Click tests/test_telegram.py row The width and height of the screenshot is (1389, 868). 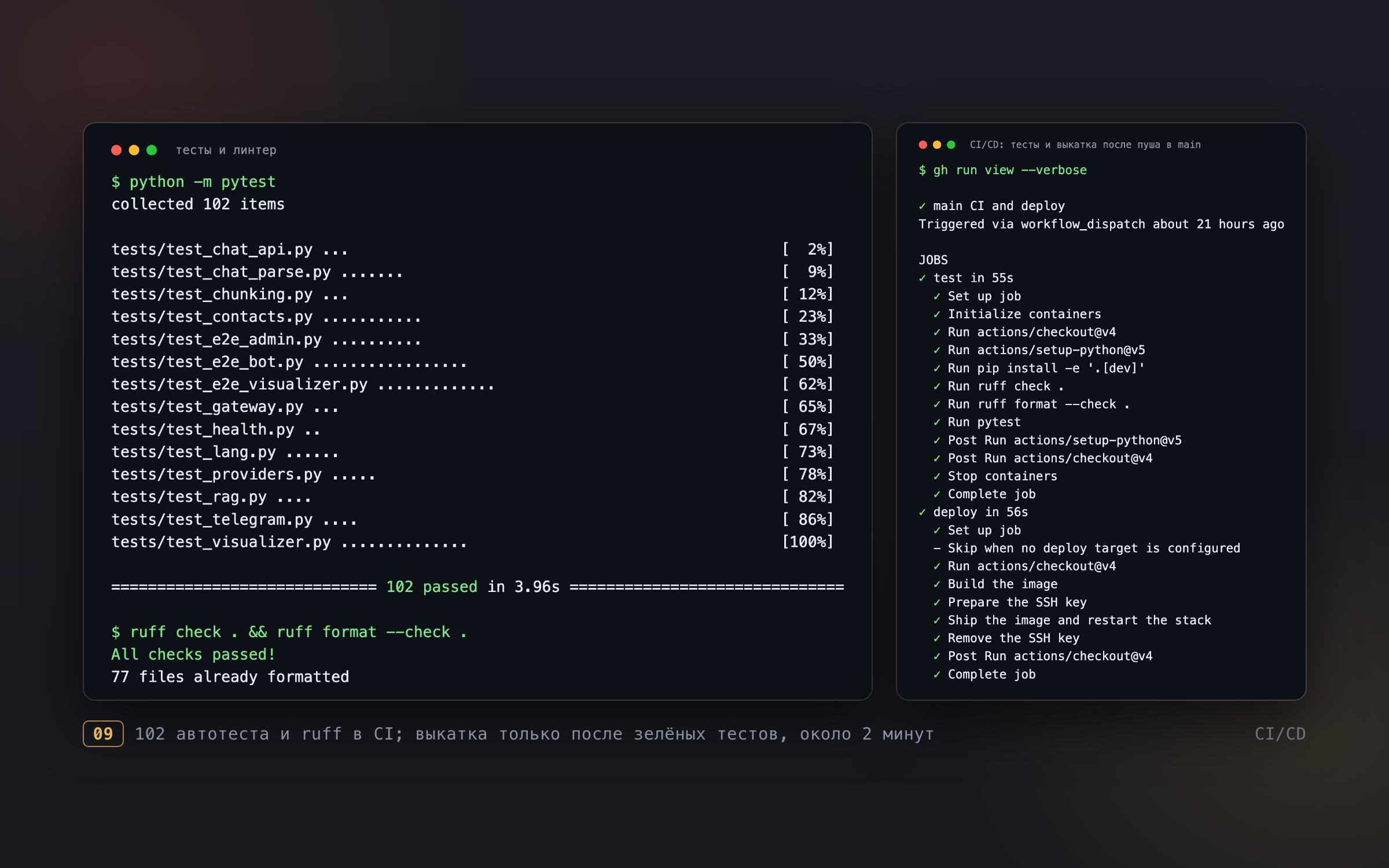(x=472, y=520)
